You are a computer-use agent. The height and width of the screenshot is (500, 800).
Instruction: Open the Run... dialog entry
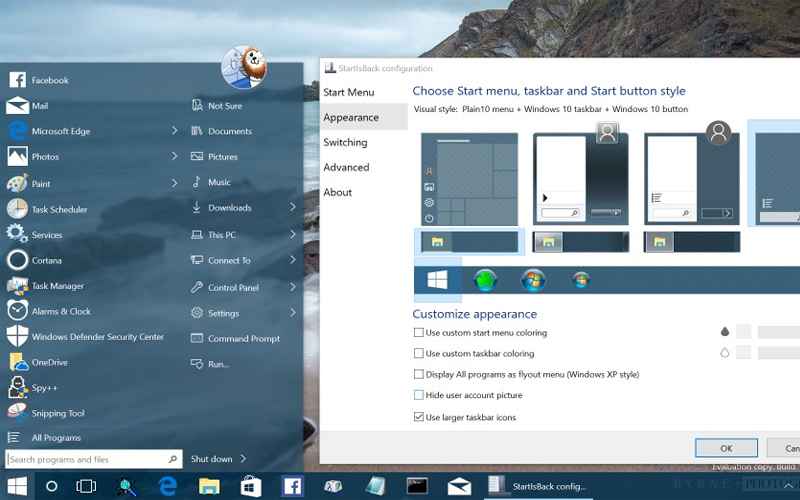pos(210,364)
